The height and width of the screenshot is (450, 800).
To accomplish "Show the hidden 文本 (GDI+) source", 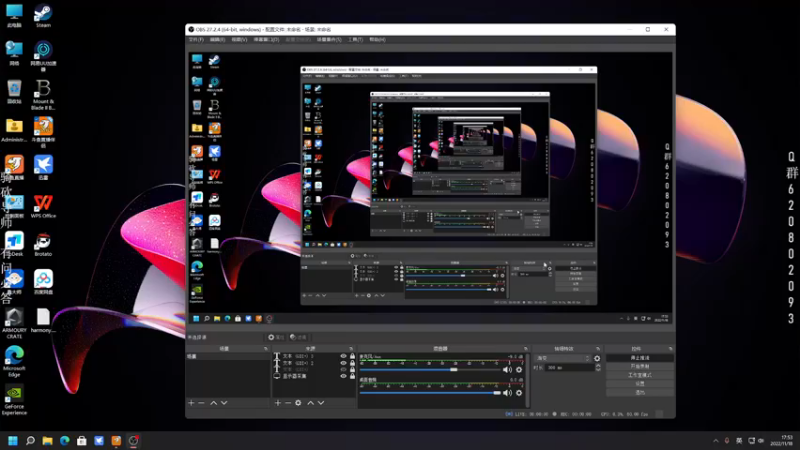I will tap(343, 369).
